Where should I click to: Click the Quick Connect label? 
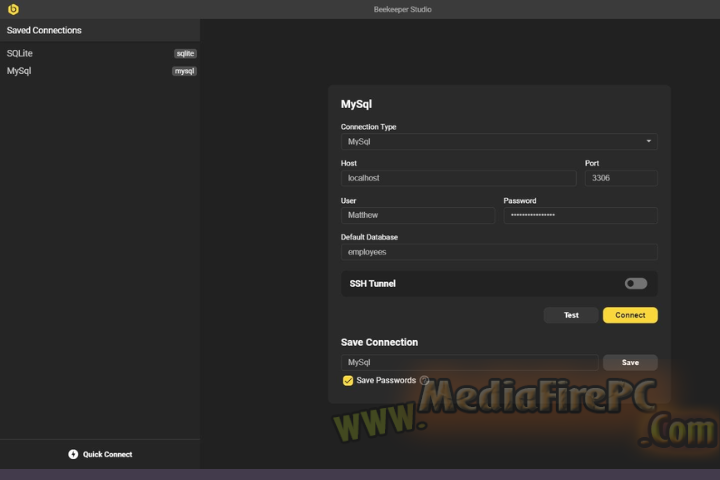(107, 454)
